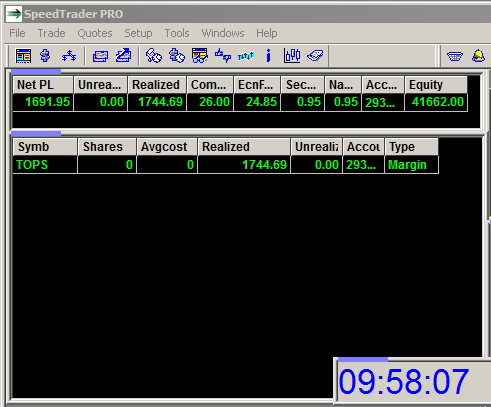Screen dimensions: 491x407
Task: Click the candlestick chart toolbar icon
Action: click(292, 56)
